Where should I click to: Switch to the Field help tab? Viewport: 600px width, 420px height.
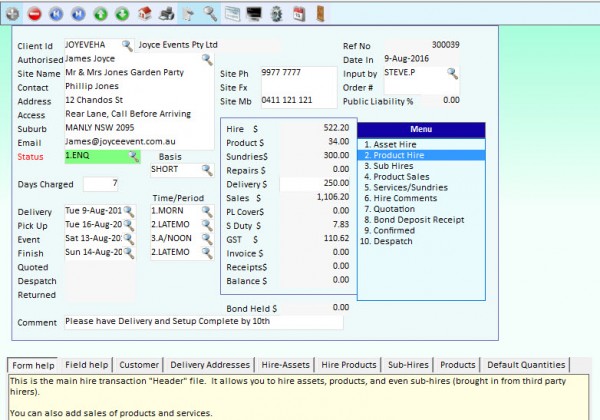[86, 365]
